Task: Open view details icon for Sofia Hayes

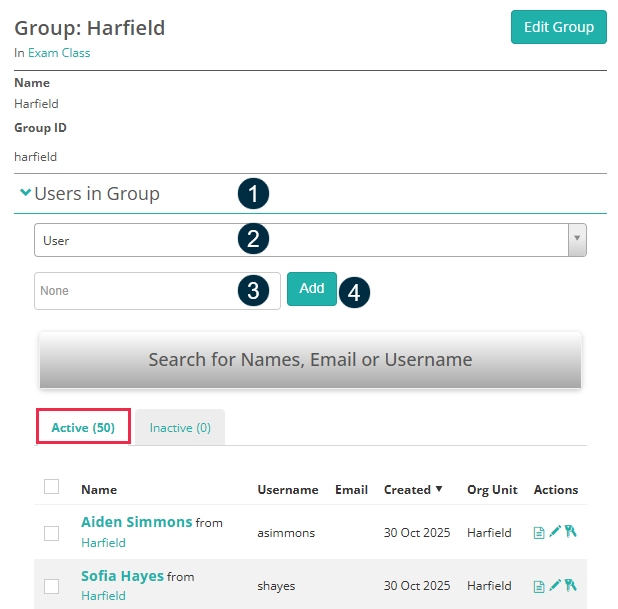Action: [x=538, y=586]
